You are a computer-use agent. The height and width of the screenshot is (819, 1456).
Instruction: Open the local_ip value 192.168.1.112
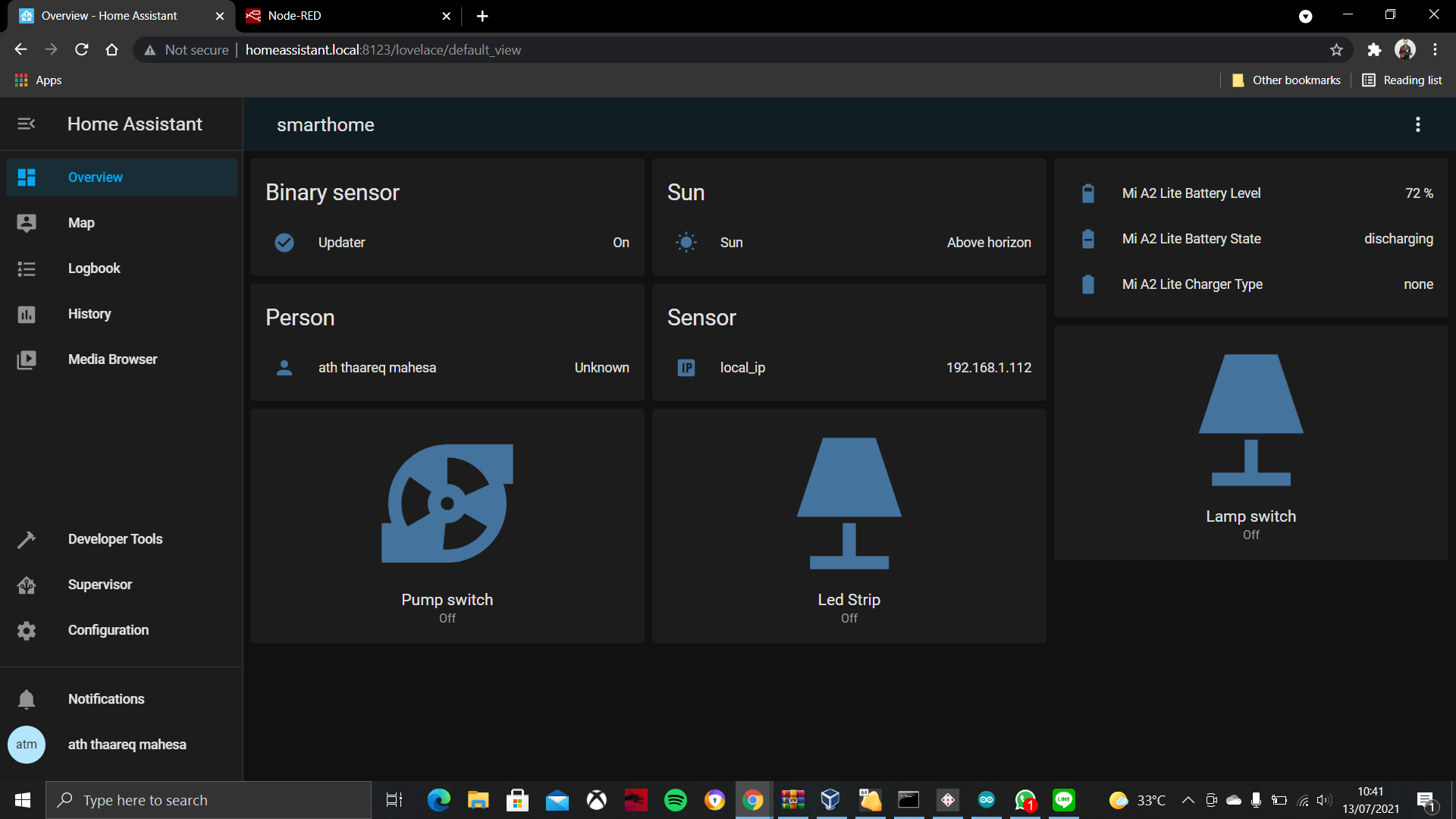pos(989,368)
